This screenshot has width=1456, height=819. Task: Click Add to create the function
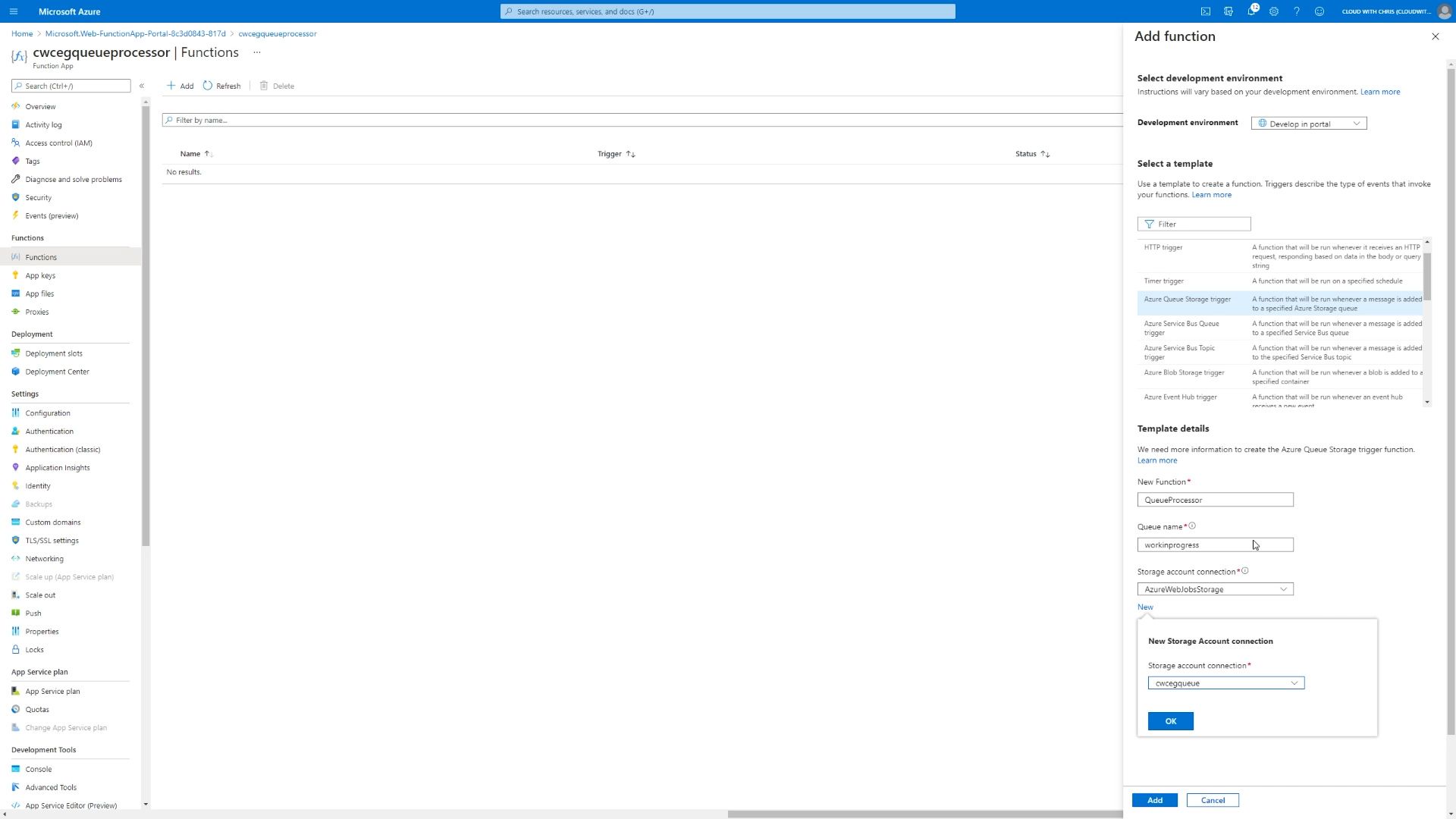[x=1154, y=800]
